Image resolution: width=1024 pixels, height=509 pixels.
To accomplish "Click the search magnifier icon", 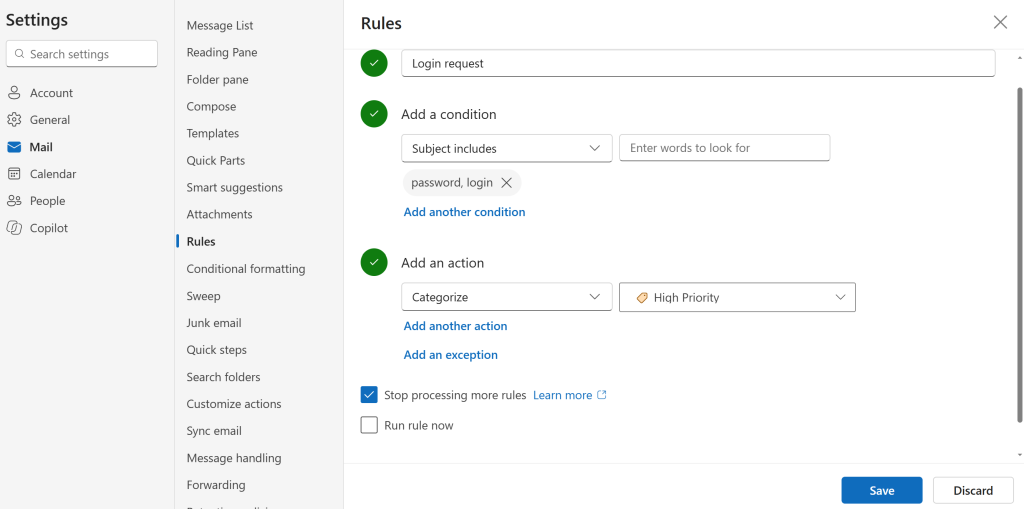I will pos(20,54).
